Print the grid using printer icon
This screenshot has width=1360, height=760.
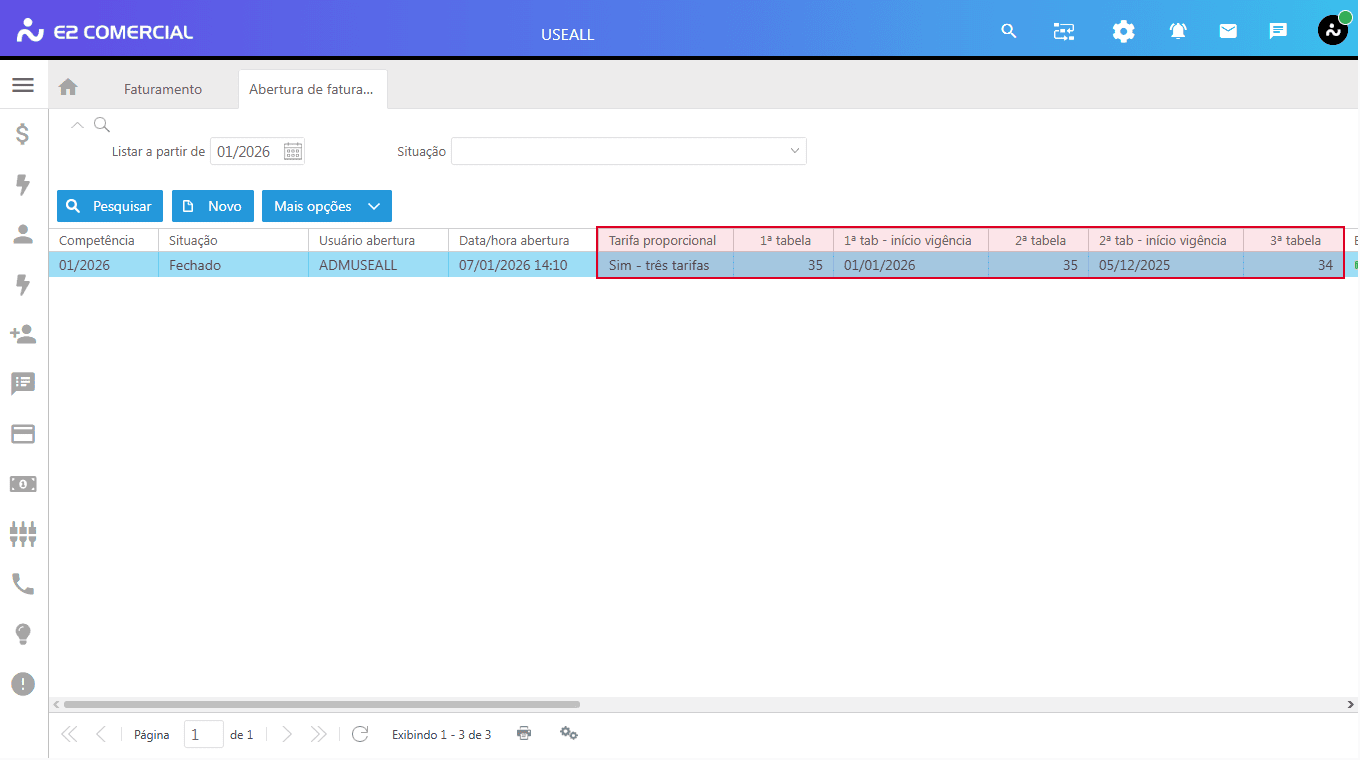point(524,734)
